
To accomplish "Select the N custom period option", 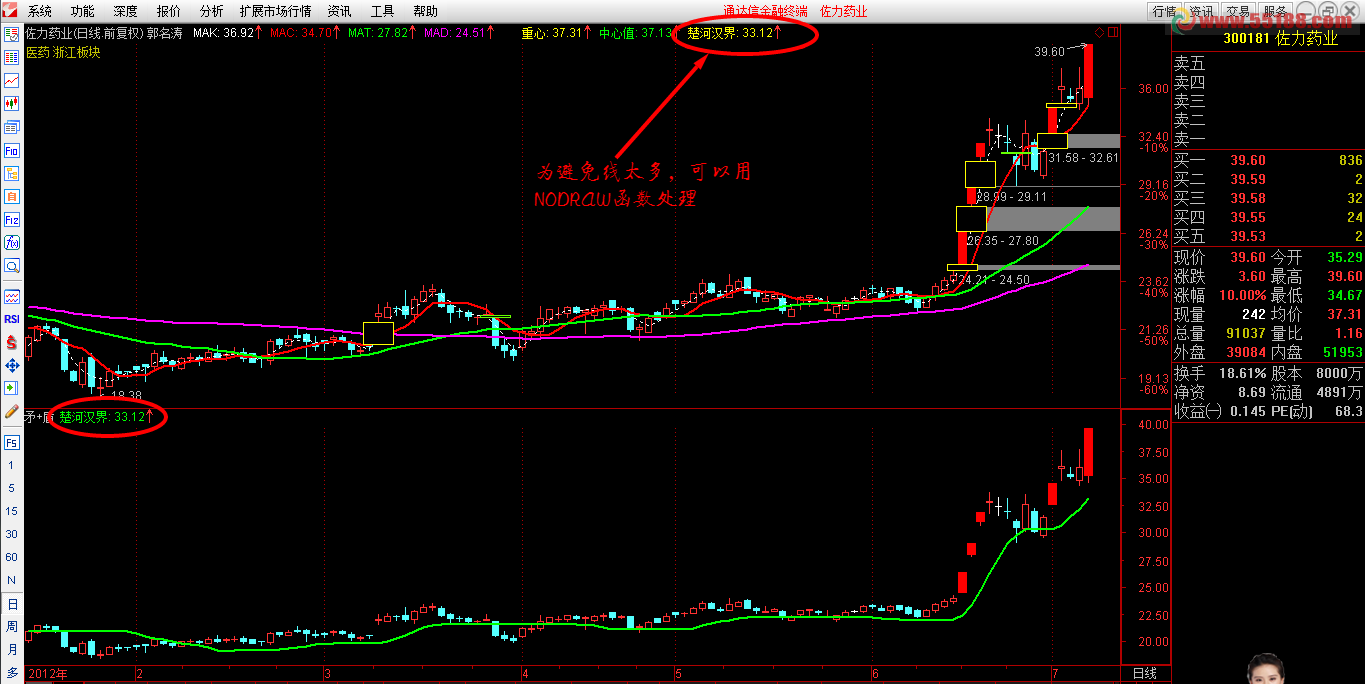I will pos(12,581).
